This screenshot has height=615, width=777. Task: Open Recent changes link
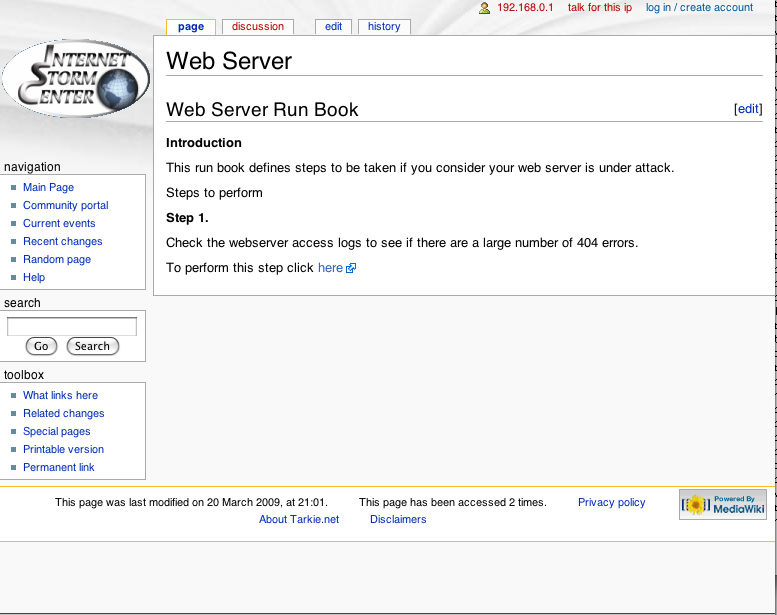(62, 241)
